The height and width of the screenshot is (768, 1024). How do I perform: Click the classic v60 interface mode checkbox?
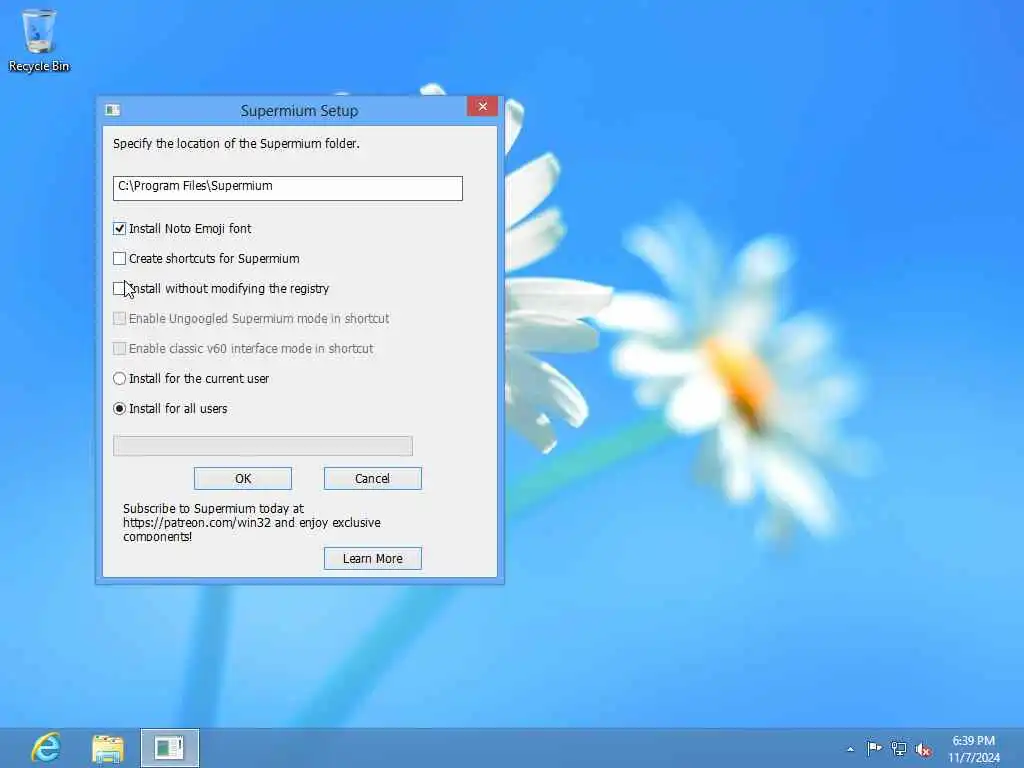click(x=119, y=349)
